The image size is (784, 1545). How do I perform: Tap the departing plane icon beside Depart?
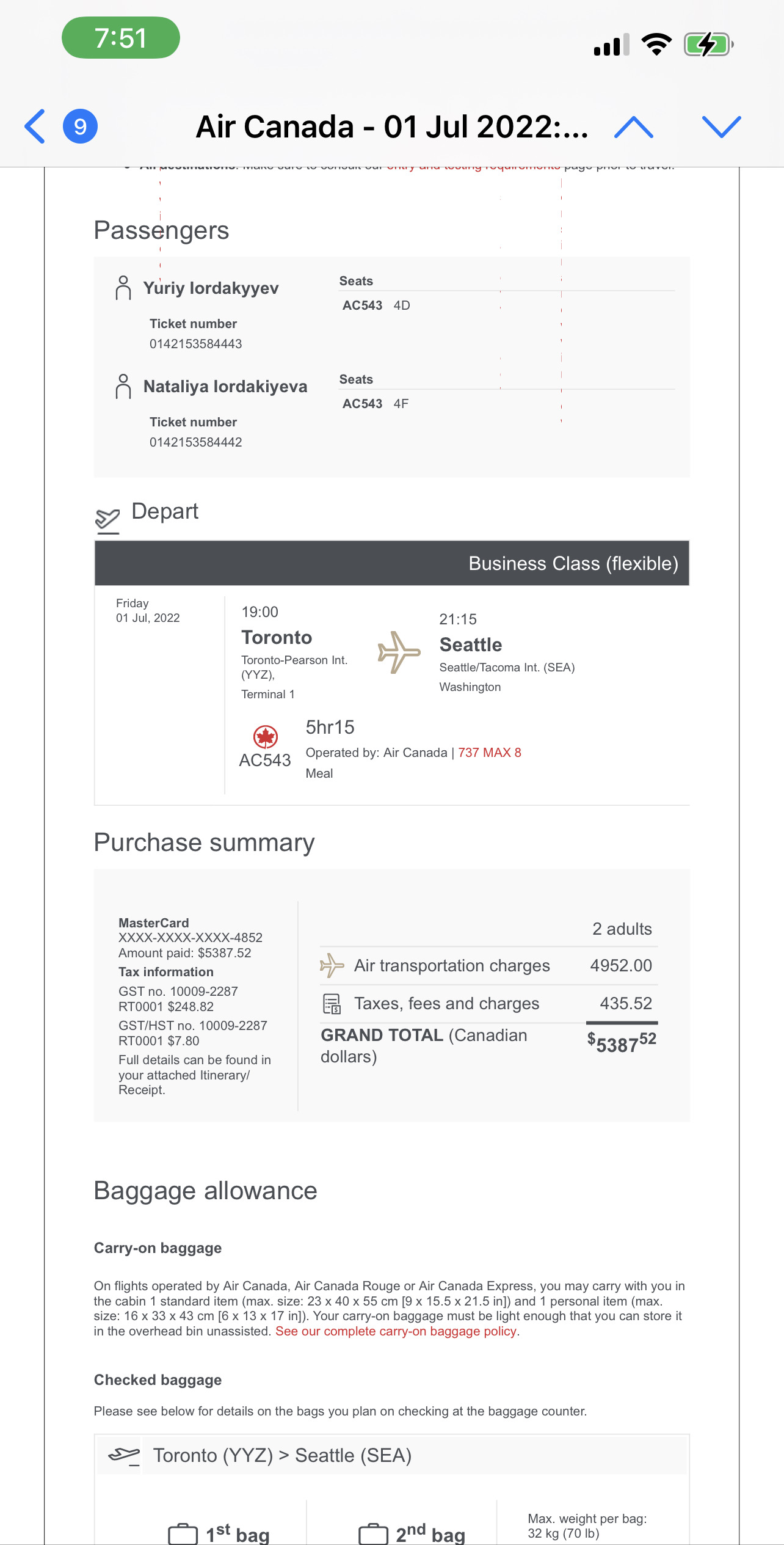pos(108,520)
